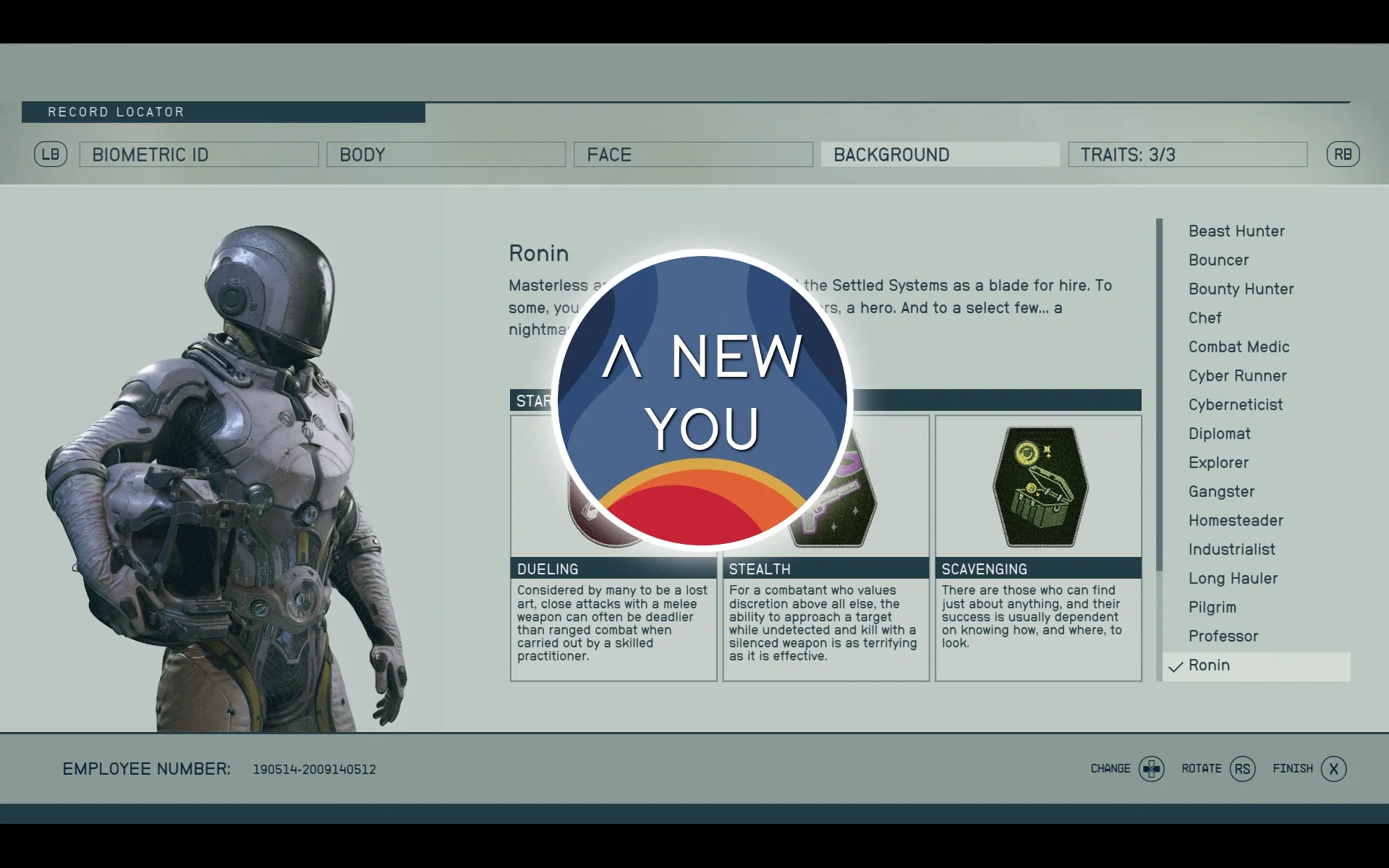Select Professor from background list
The image size is (1389, 868).
[x=1223, y=637]
